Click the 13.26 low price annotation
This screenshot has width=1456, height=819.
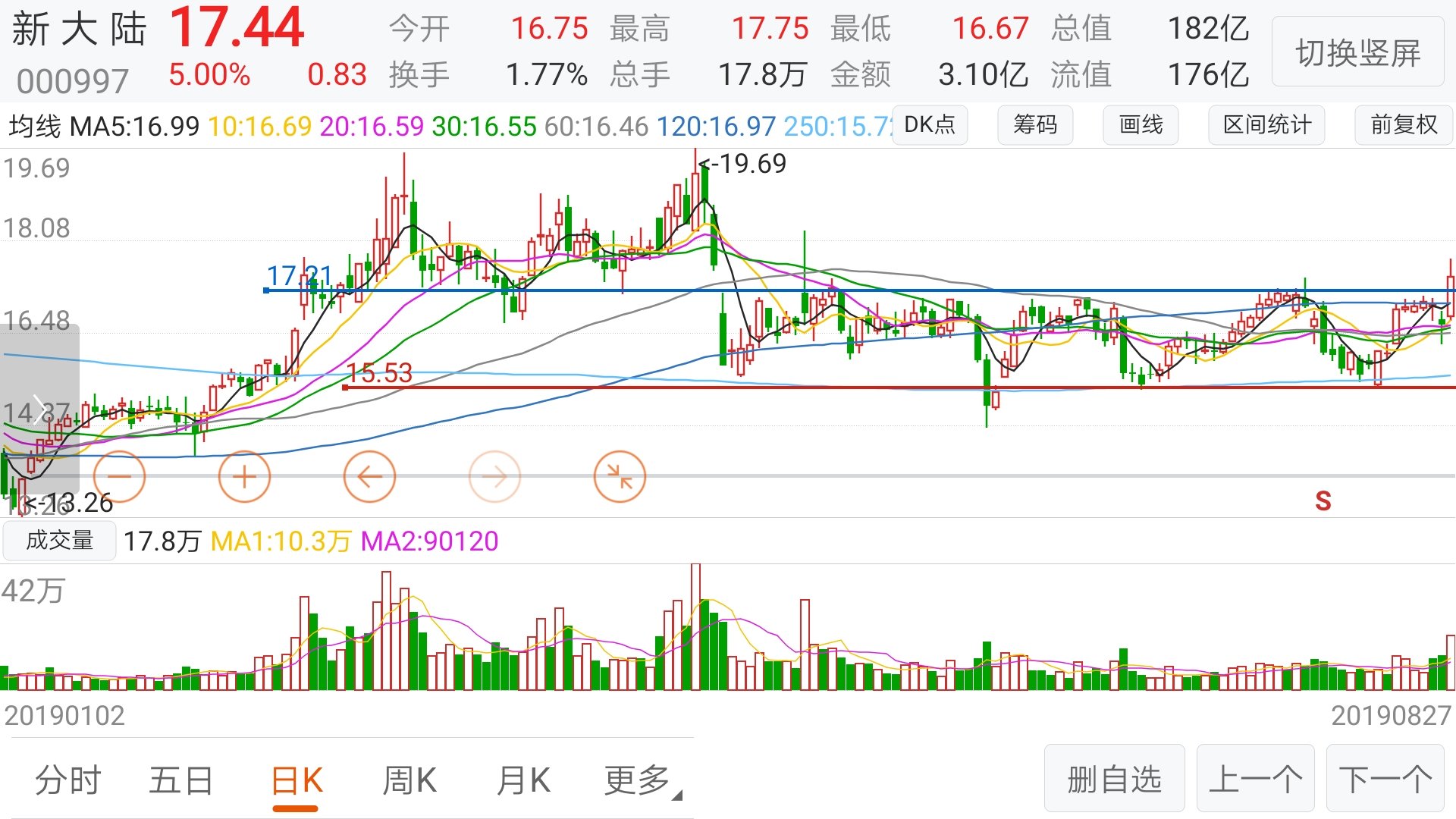[x=69, y=502]
